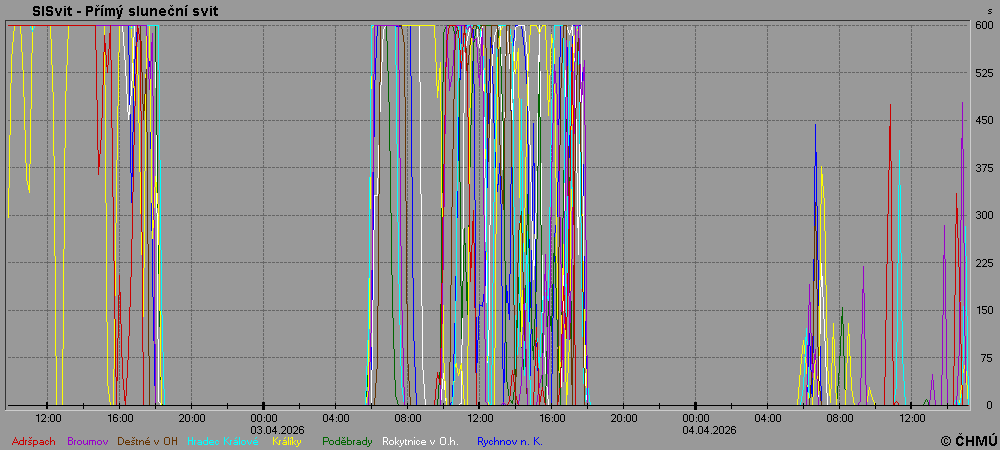
Task: Click the yellow Králíky legend label
Action: (x=288, y=441)
